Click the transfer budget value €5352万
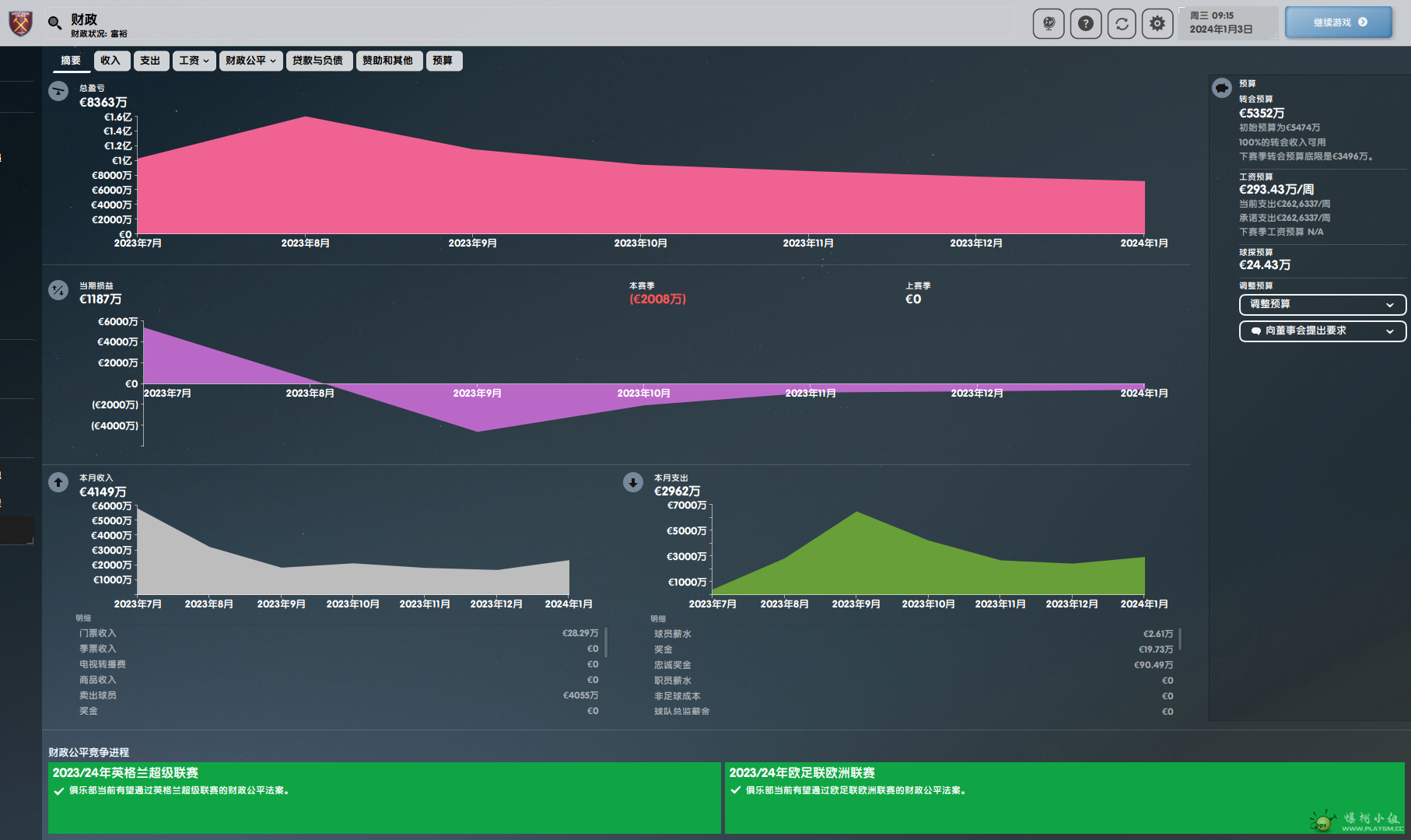Viewport: 1411px width, 840px height. tap(1262, 114)
